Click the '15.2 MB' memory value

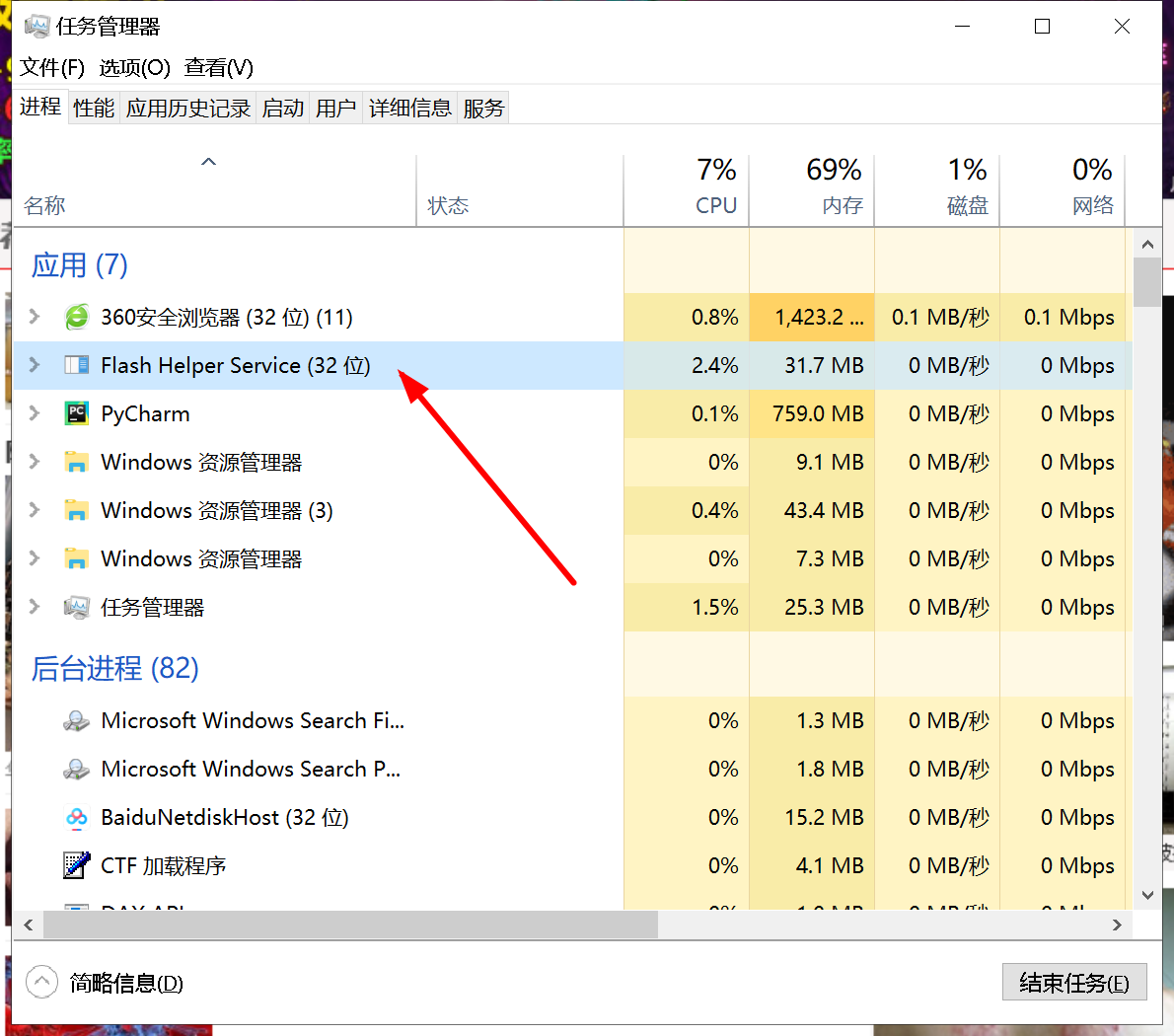pos(824,817)
